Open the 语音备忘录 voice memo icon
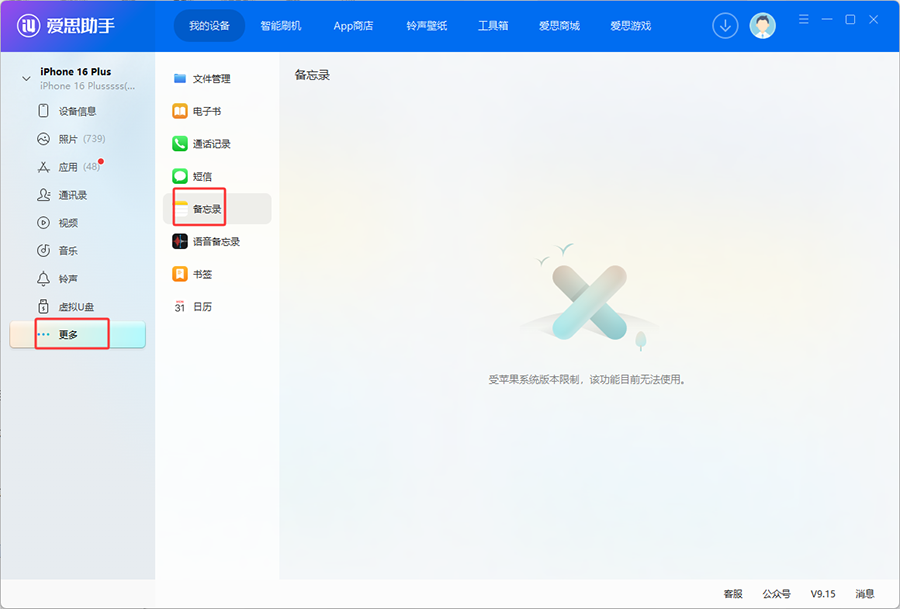 (180, 242)
